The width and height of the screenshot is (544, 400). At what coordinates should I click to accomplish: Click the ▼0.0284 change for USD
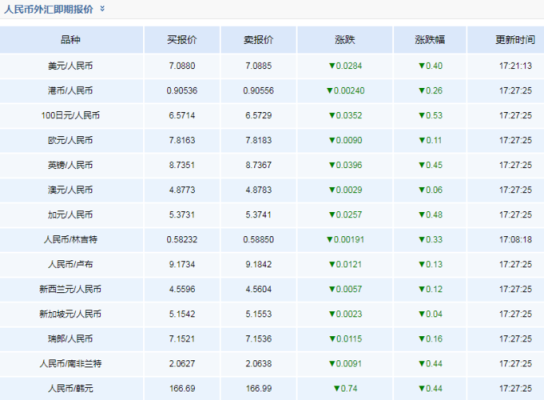click(x=345, y=66)
